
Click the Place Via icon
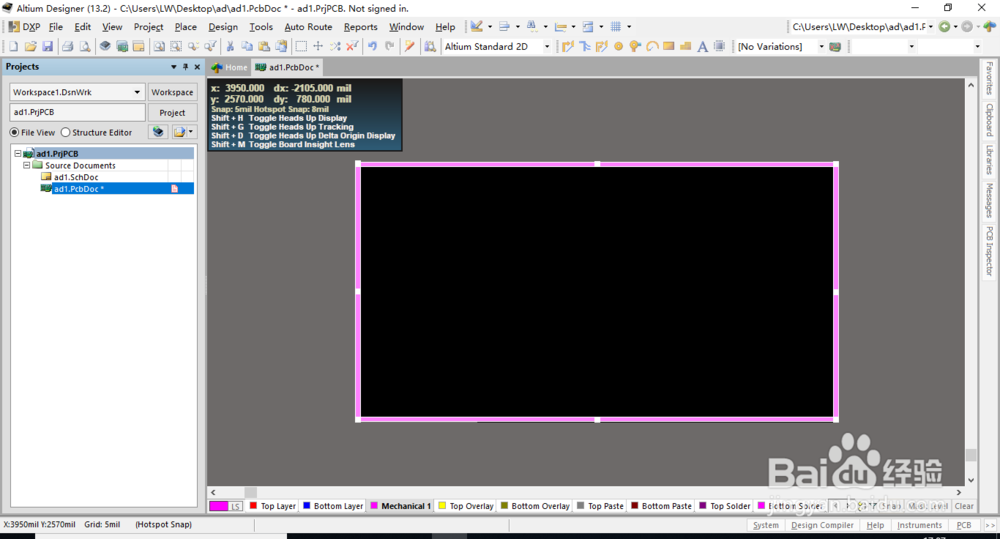pos(635,47)
